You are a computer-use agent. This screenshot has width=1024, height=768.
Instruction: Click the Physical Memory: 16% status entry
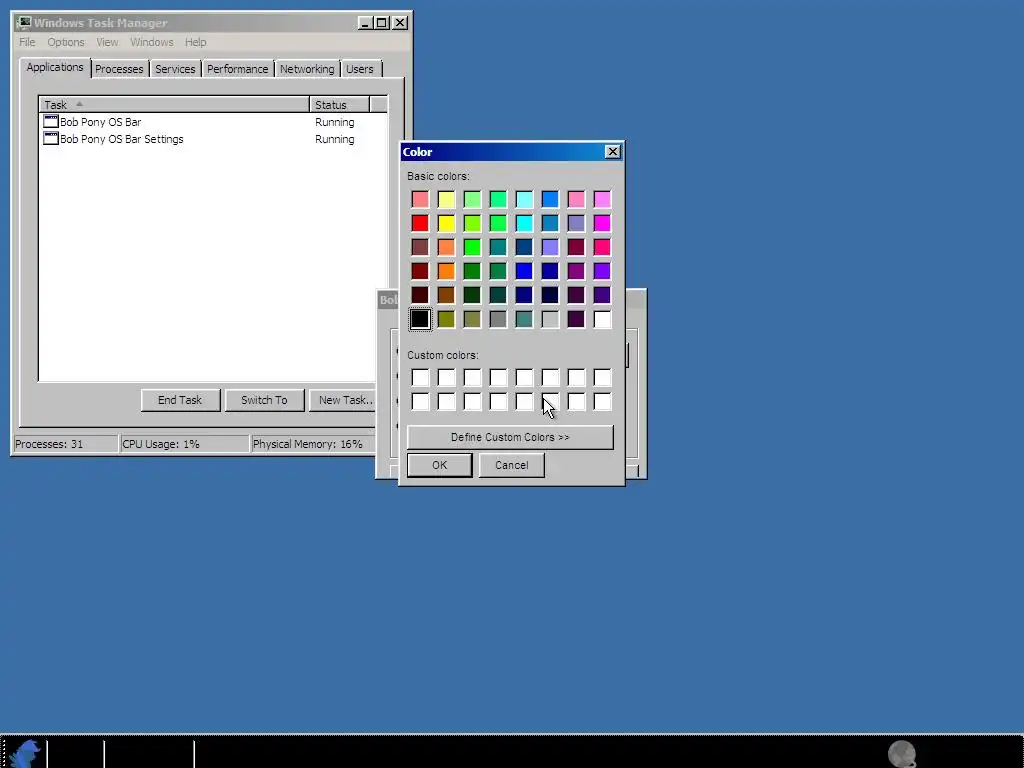tap(313, 444)
